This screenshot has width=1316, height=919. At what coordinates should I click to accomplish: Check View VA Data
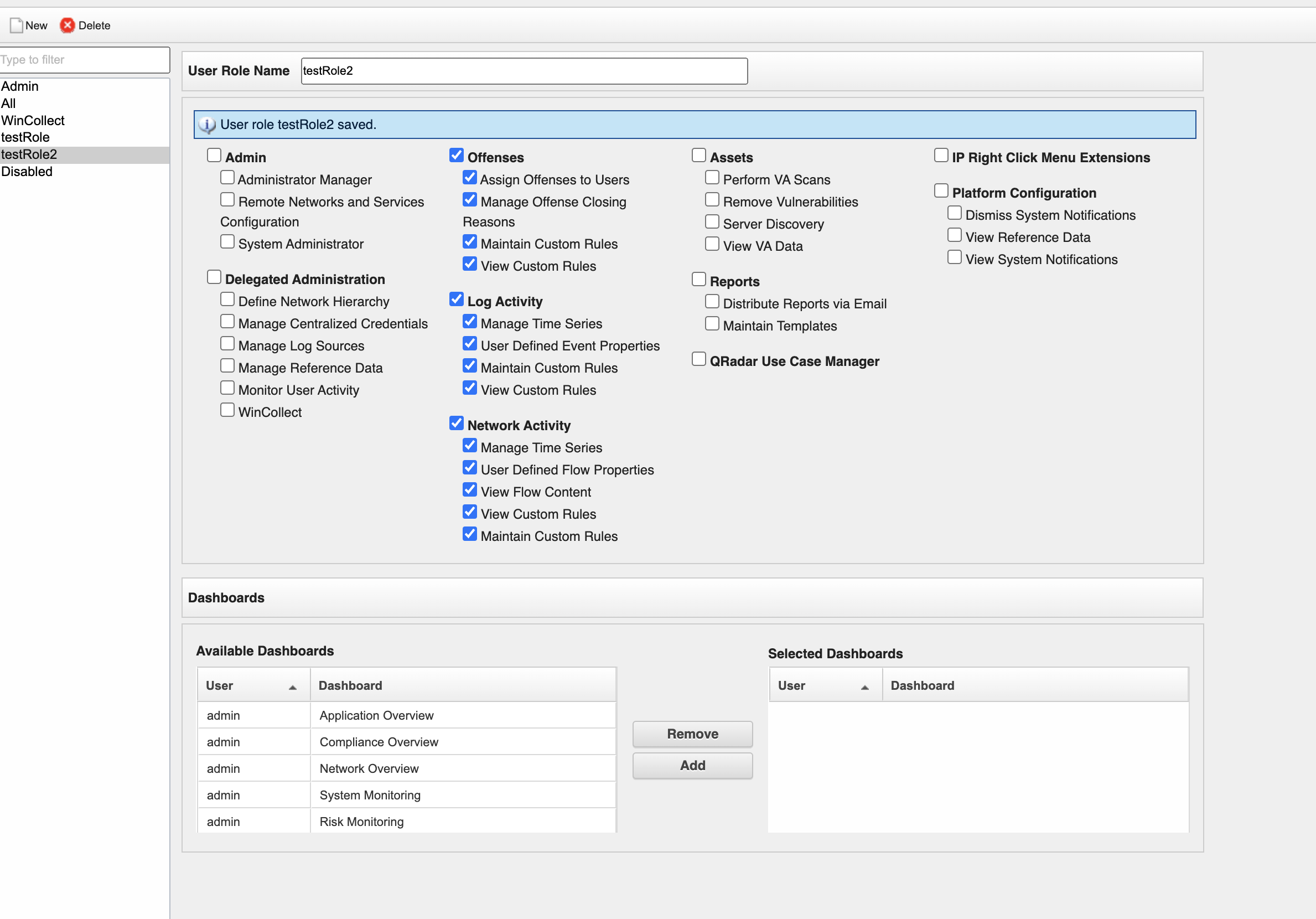point(712,244)
